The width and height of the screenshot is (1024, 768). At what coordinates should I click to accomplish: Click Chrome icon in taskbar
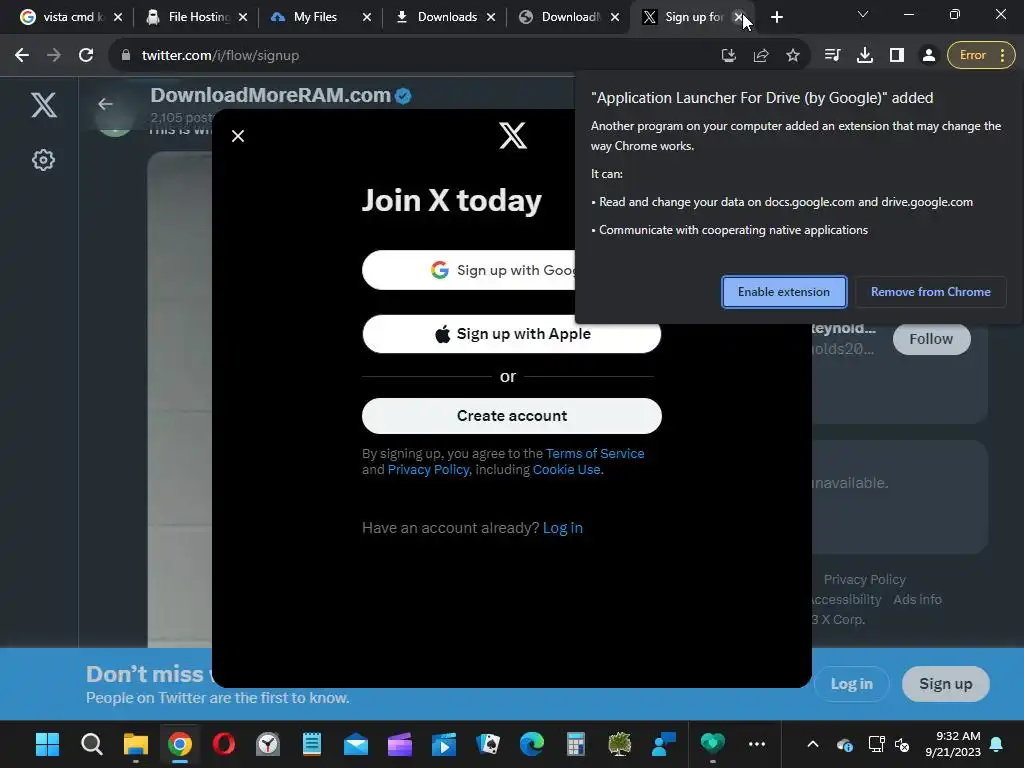point(180,744)
